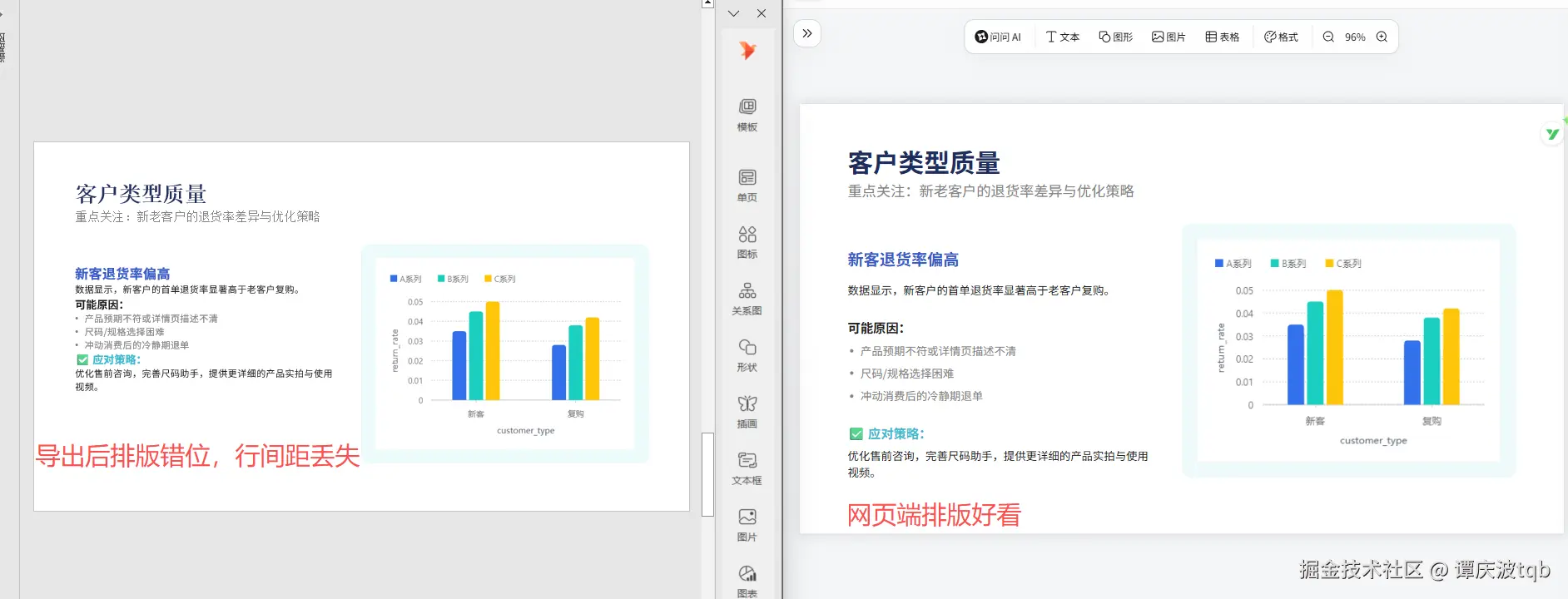Viewport: 1568px width, 599px height.
Task: Zoom in with the plus magnifier
Action: (x=1382, y=37)
